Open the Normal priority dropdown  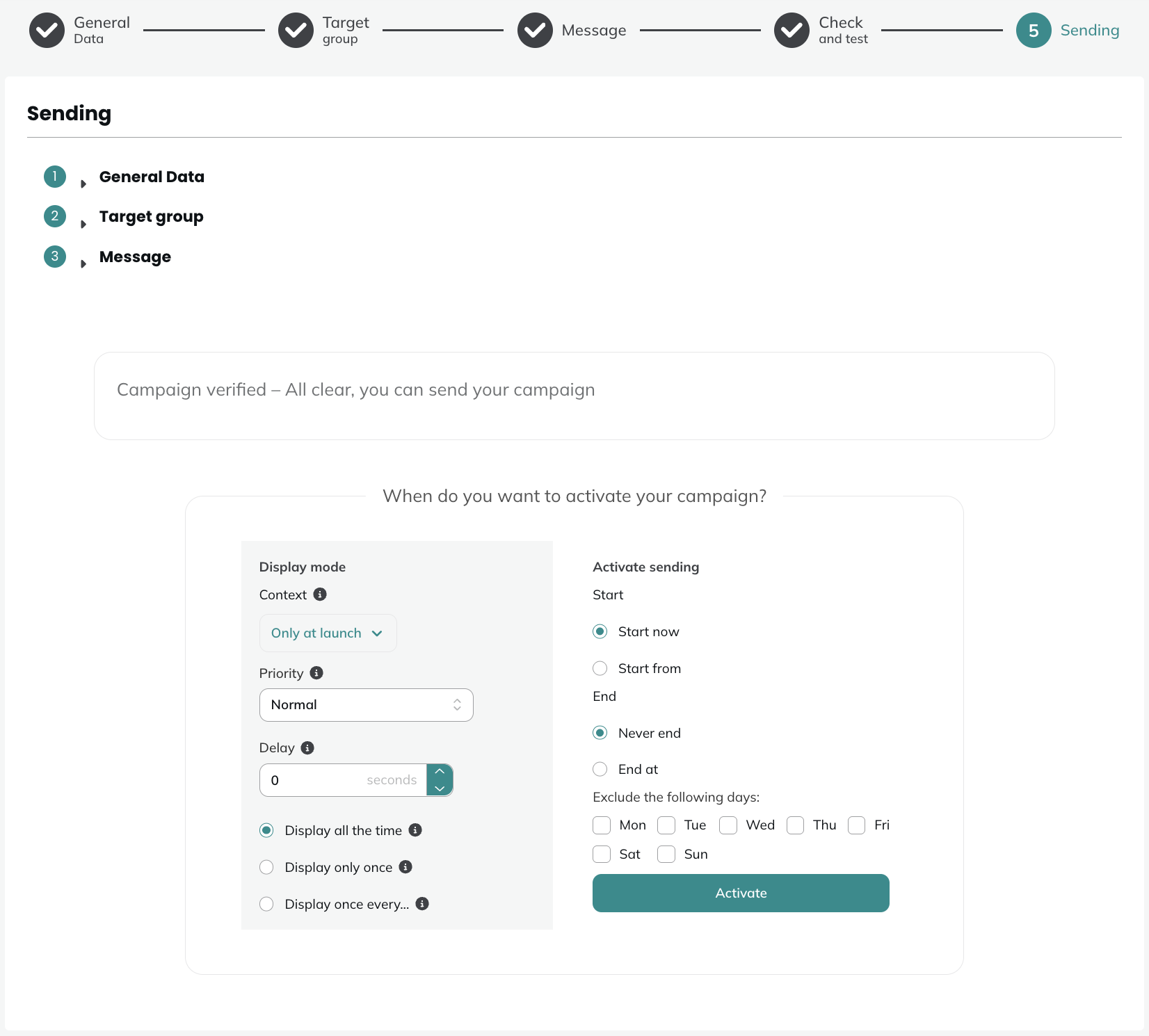tap(367, 705)
